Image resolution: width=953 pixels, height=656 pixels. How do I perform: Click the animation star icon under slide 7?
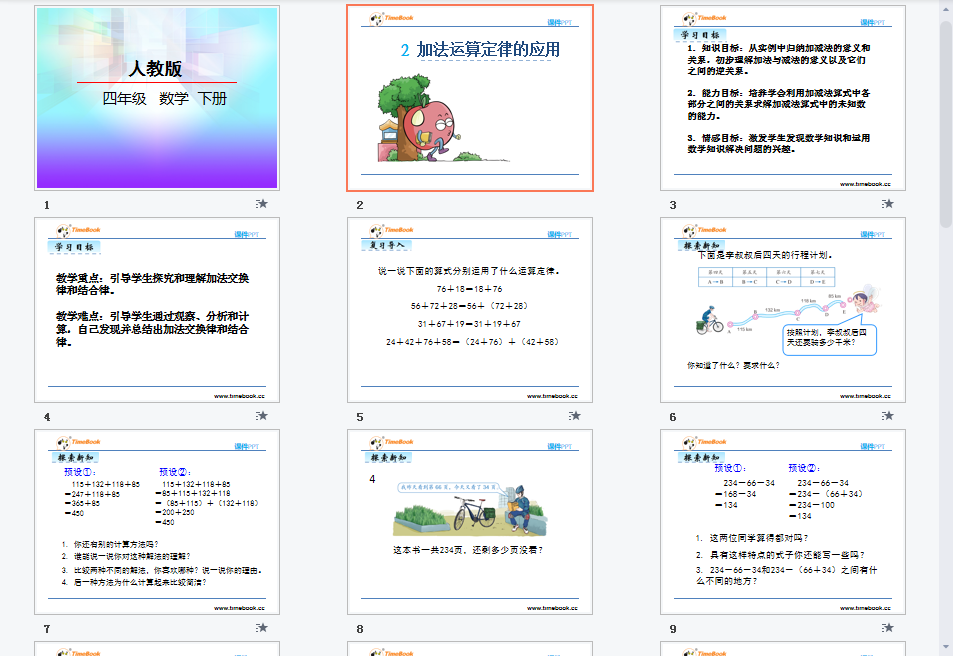pyautogui.click(x=262, y=628)
